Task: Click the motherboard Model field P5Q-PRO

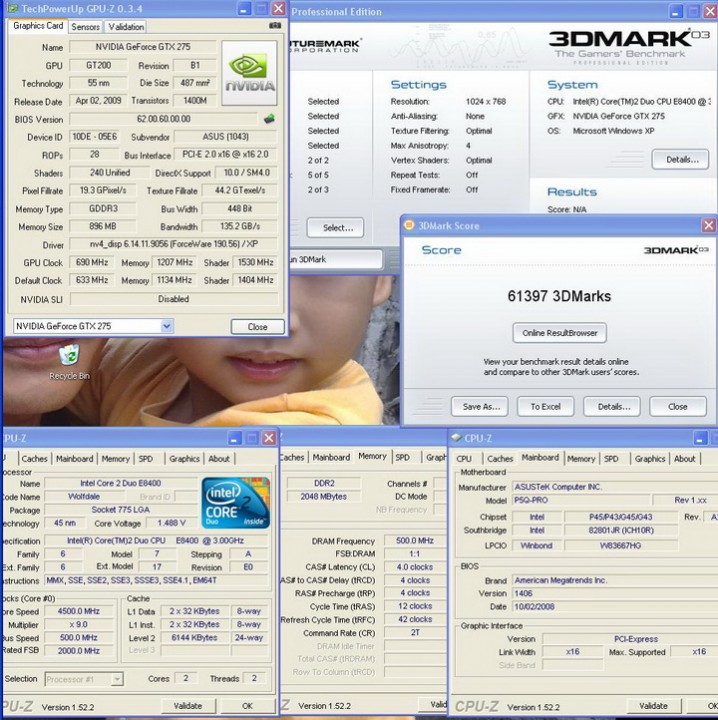Action: tap(581, 500)
